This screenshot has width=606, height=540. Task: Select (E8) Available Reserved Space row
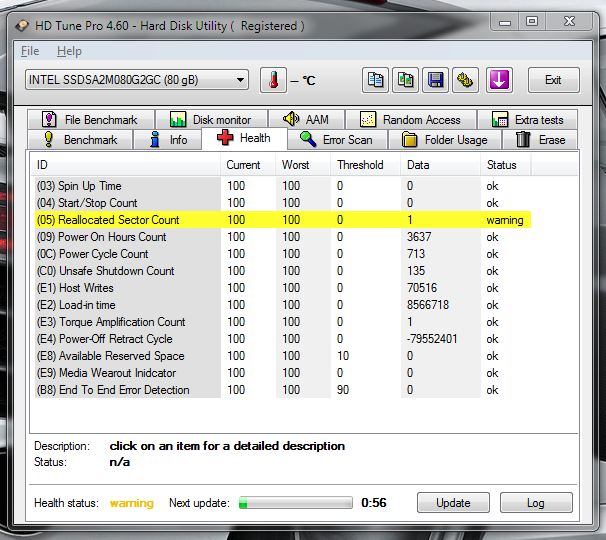(283, 356)
